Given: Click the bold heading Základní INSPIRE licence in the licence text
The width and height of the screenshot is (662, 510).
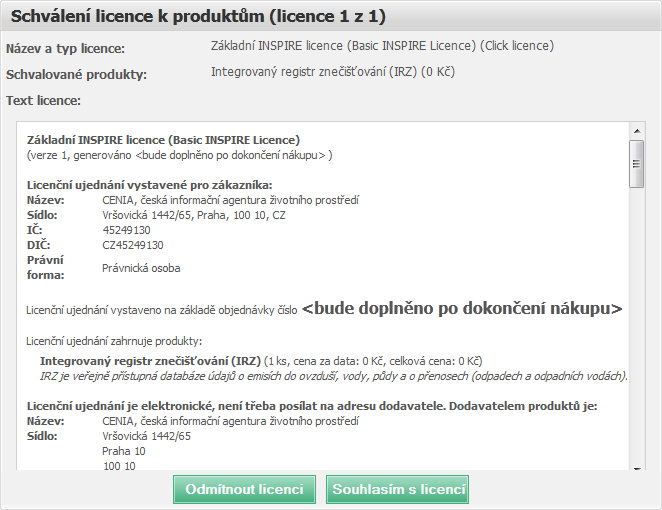Looking at the screenshot, I should coord(163,140).
